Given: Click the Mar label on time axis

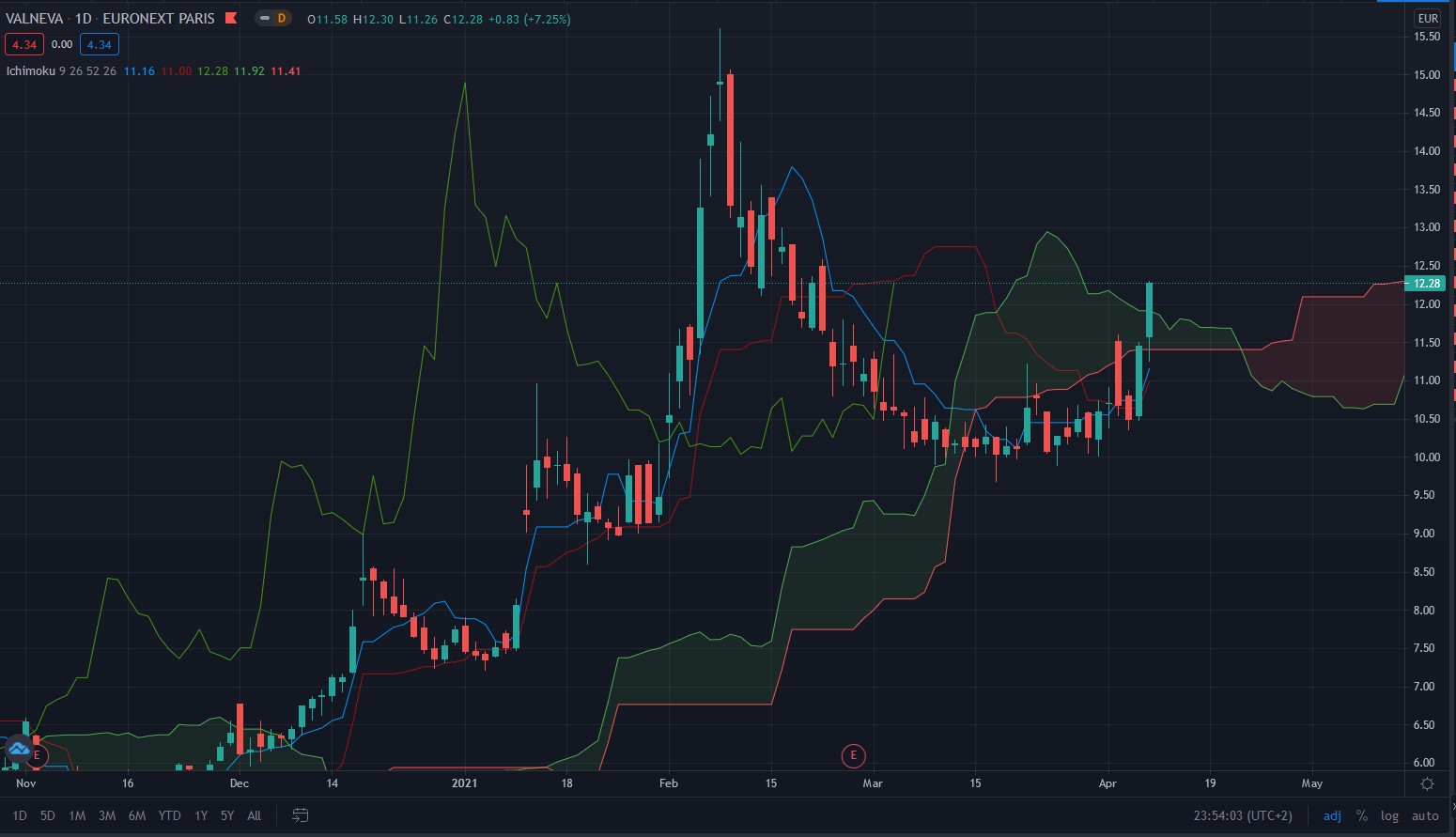Looking at the screenshot, I should [x=873, y=783].
